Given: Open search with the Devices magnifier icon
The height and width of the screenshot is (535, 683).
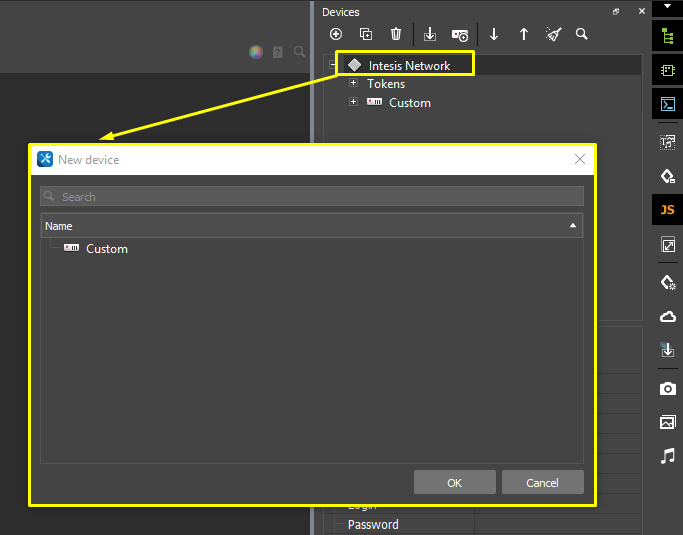Looking at the screenshot, I should 582,34.
